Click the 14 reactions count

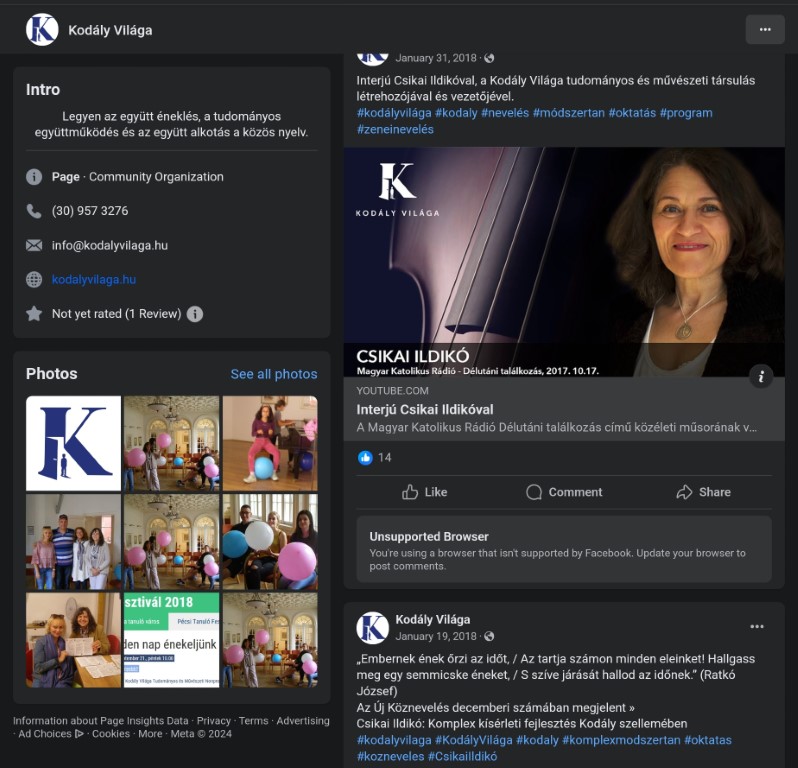(385, 458)
